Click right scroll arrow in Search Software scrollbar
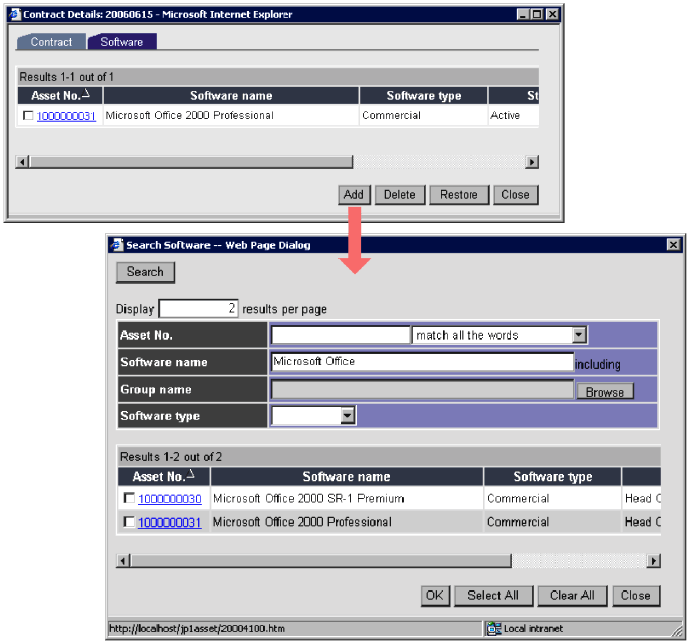This screenshot has height=643, width=688. click(654, 560)
